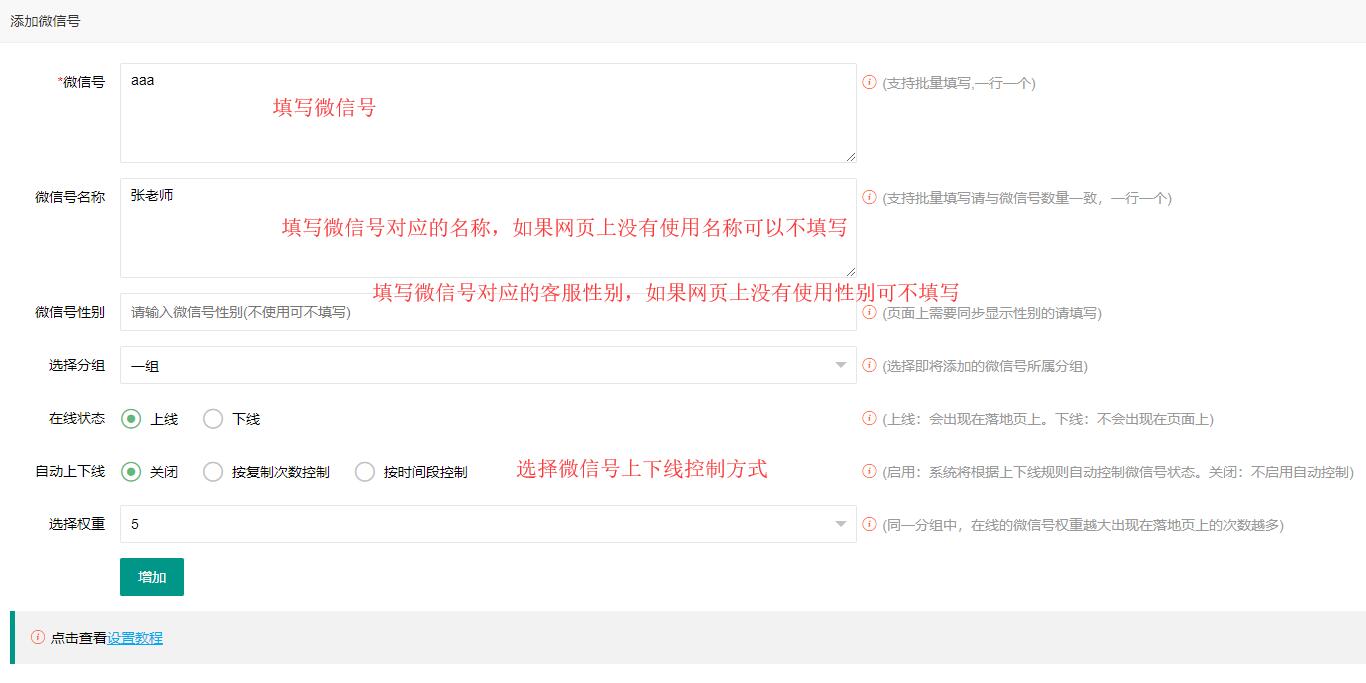Viewport: 1366px width, 683px height.
Task: Click the info icon beside 权重 hint
Action: 869,524
